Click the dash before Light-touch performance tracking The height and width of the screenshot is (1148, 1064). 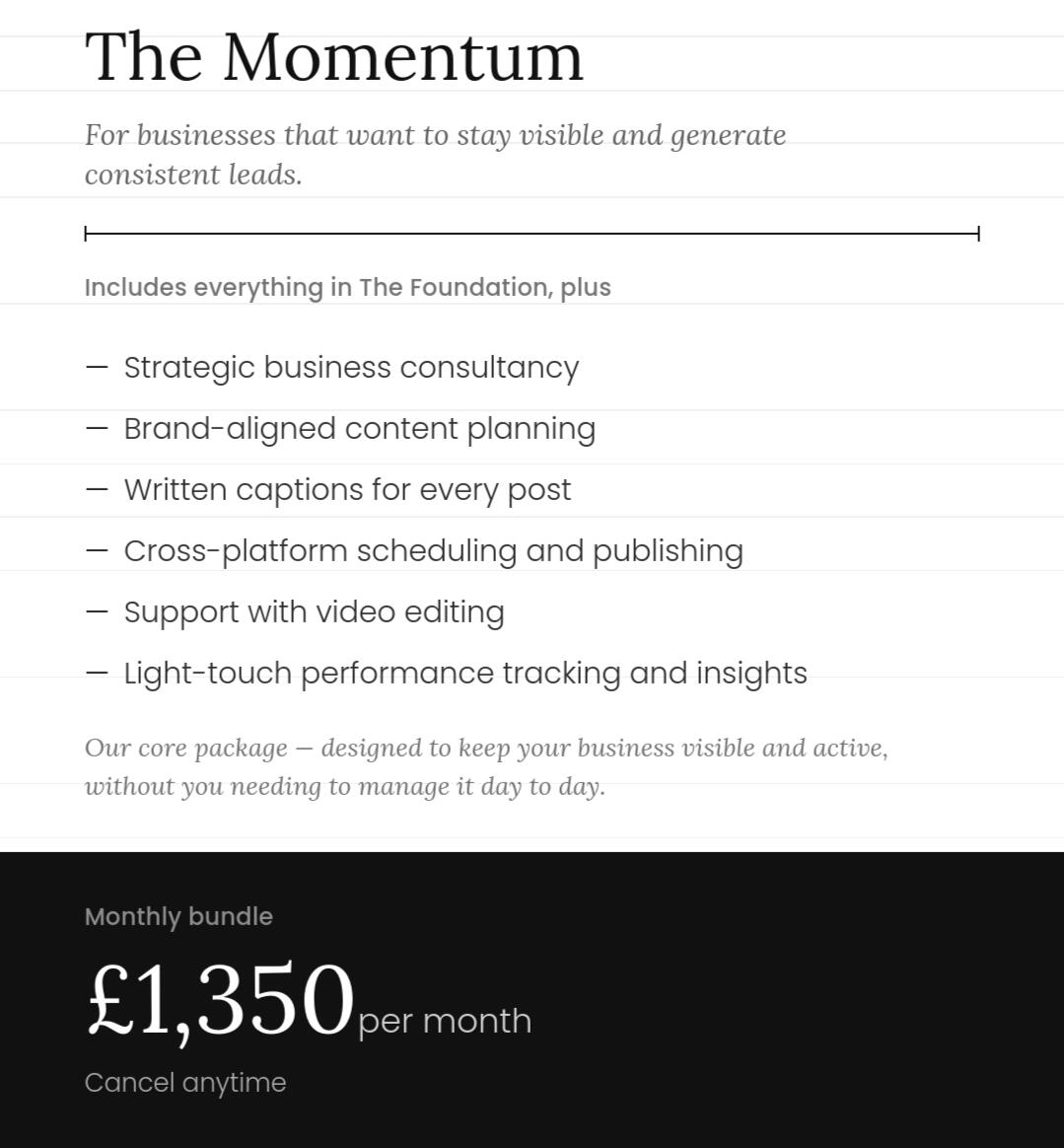97,673
